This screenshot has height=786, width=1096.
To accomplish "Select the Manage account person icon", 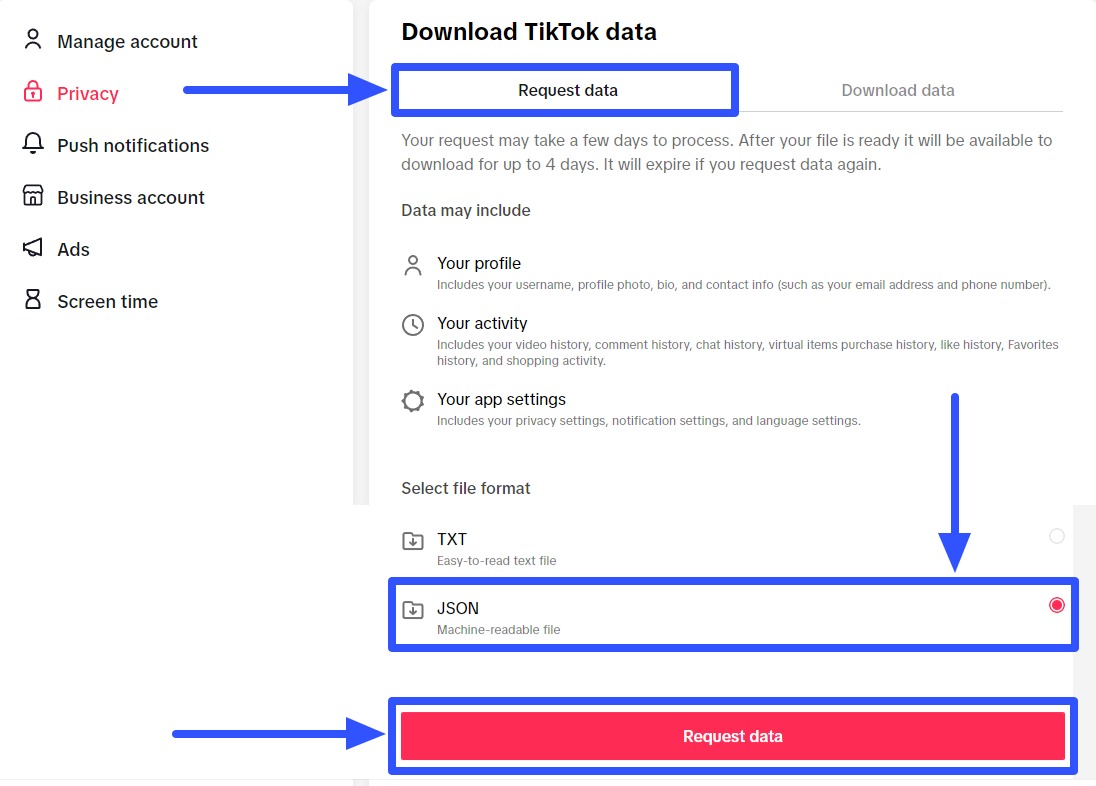I will pyautogui.click(x=33, y=40).
